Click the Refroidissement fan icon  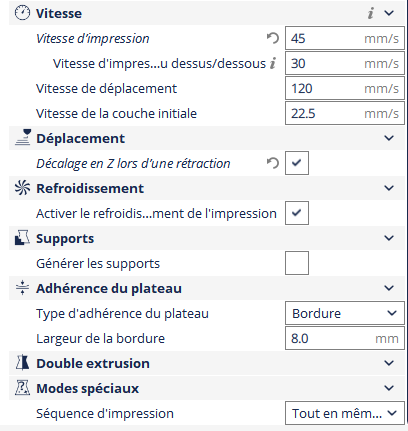22,188
